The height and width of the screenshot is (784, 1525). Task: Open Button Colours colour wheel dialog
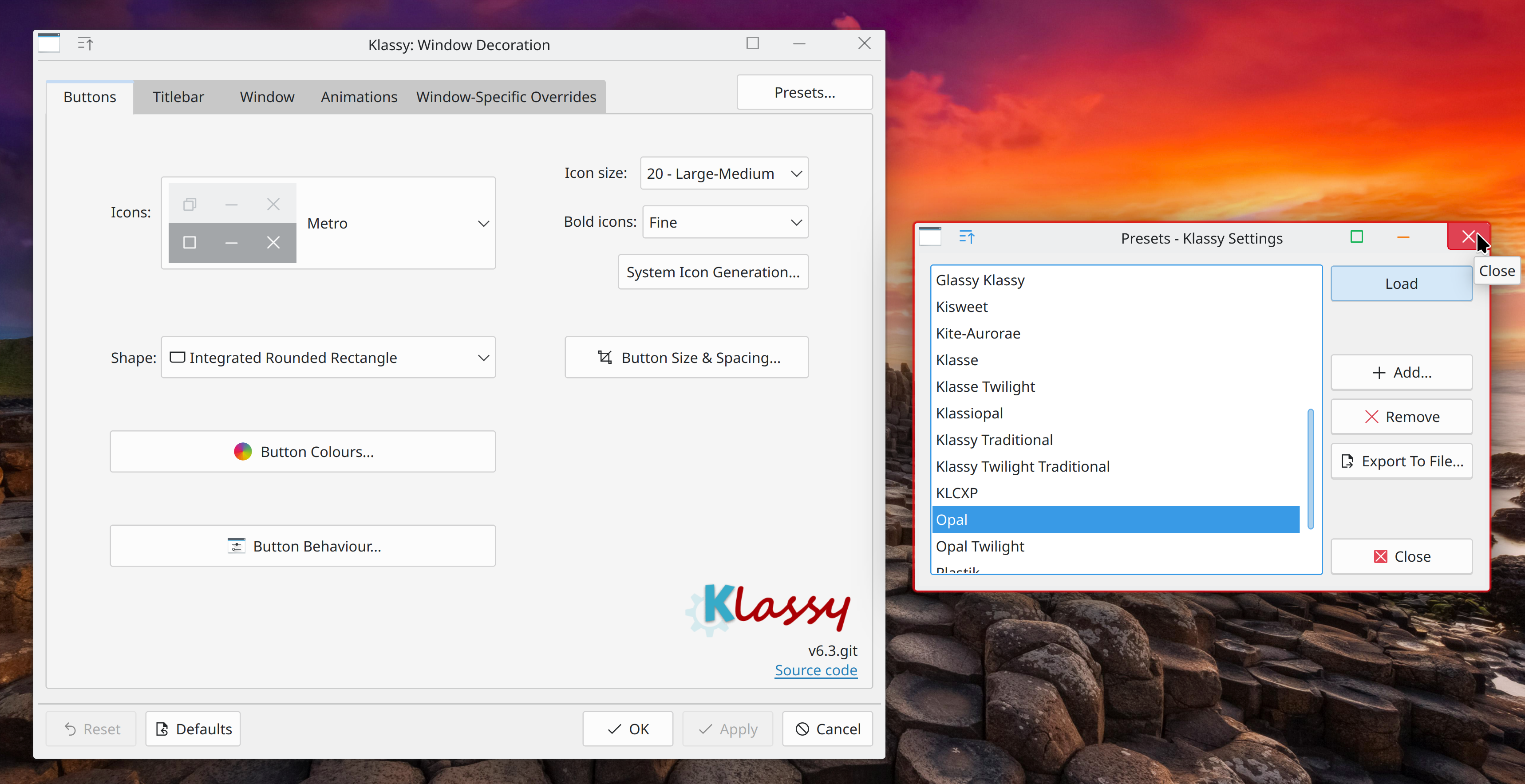click(303, 452)
